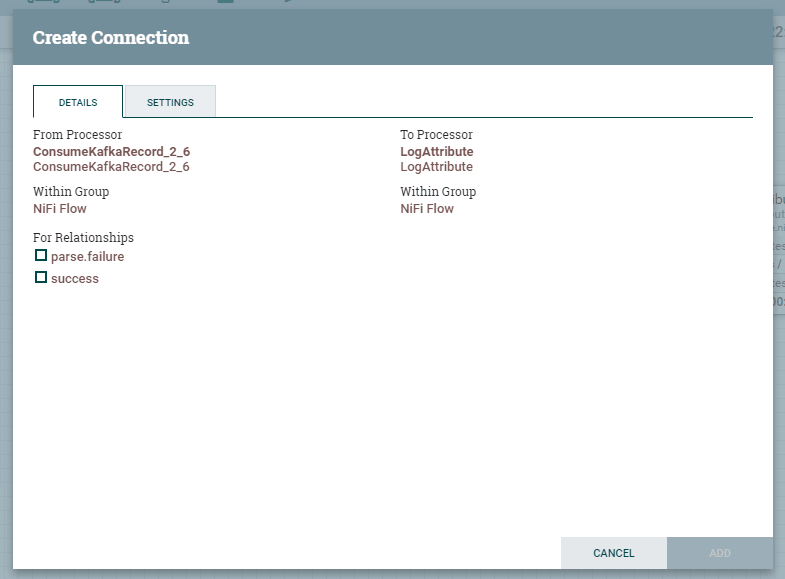The height and width of the screenshot is (579, 785).
Task: Click the non-bold LogAttribute processor type text
Action: [437, 167]
